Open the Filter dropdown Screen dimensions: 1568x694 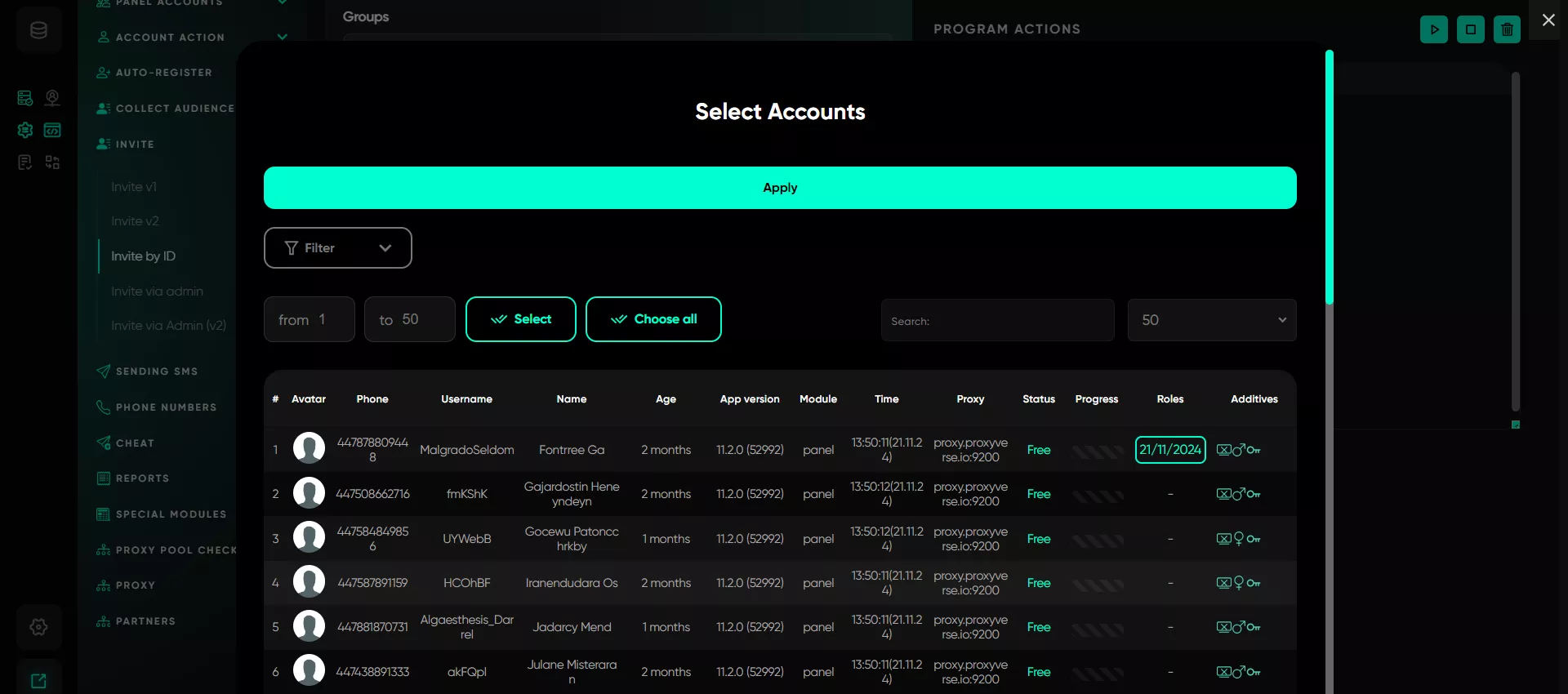pyautogui.click(x=337, y=247)
